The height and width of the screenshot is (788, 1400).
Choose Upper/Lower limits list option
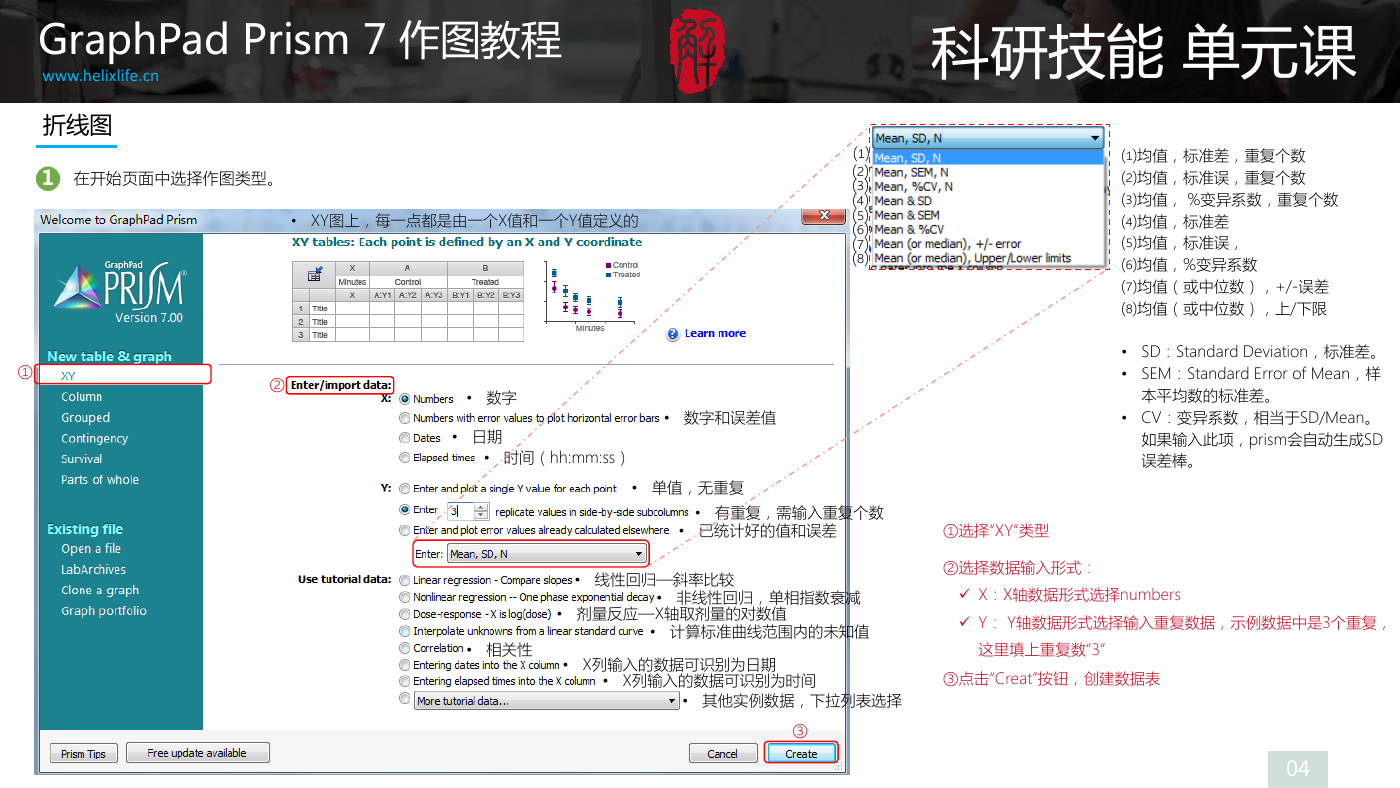point(988,258)
